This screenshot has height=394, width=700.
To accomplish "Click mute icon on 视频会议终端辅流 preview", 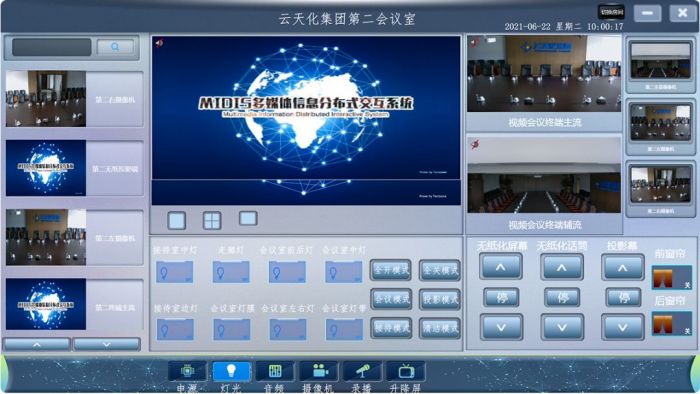I will [475, 145].
